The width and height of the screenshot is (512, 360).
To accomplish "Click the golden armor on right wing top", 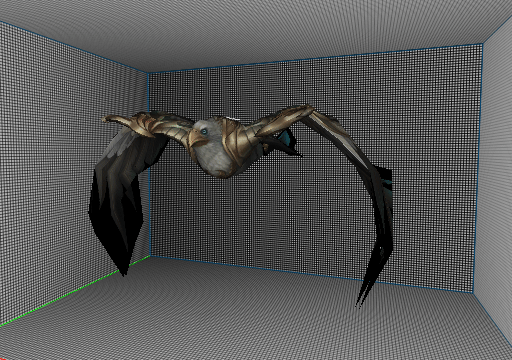I will 287,118.
